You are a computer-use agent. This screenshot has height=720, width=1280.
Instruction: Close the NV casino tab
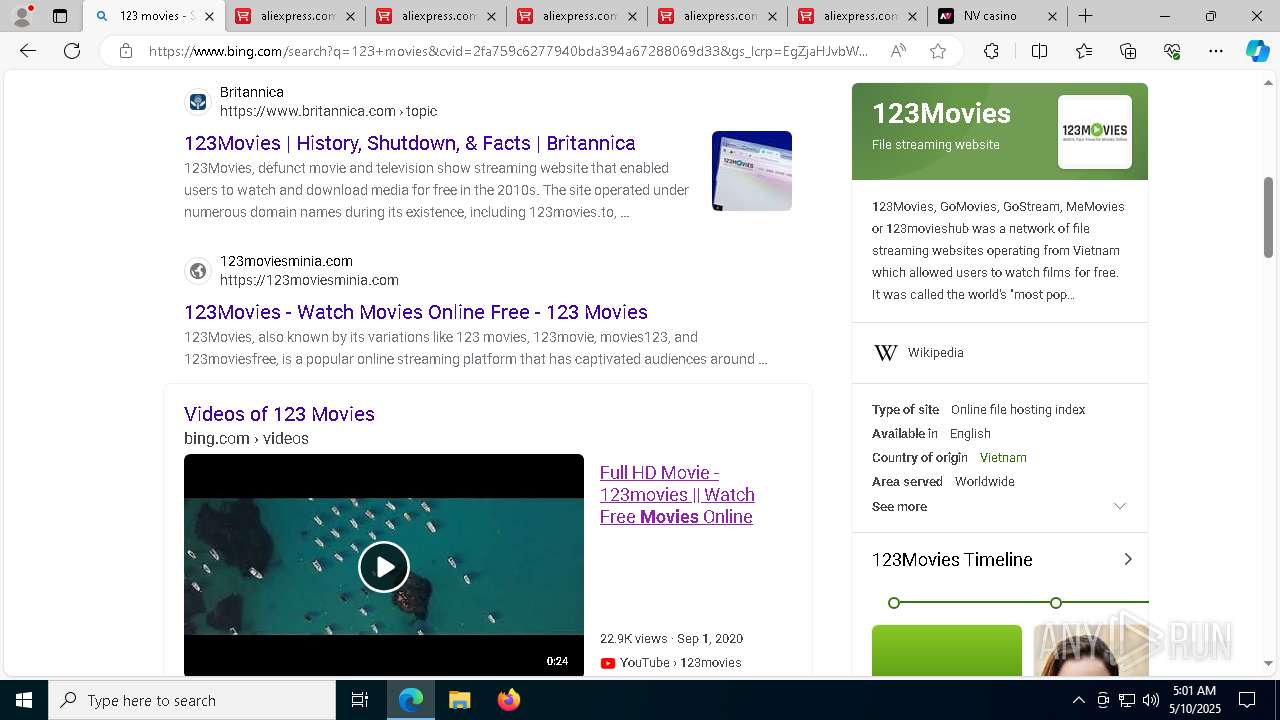point(1053,16)
